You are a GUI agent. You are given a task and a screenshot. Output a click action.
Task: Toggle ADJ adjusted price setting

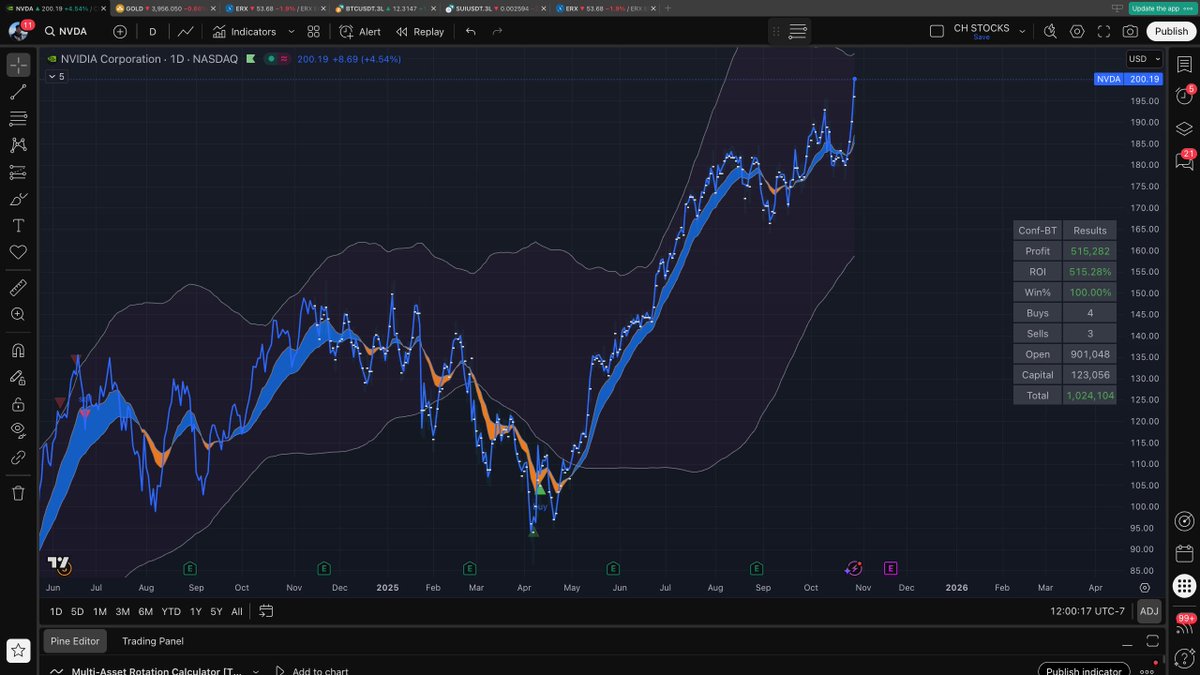(1149, 611)
